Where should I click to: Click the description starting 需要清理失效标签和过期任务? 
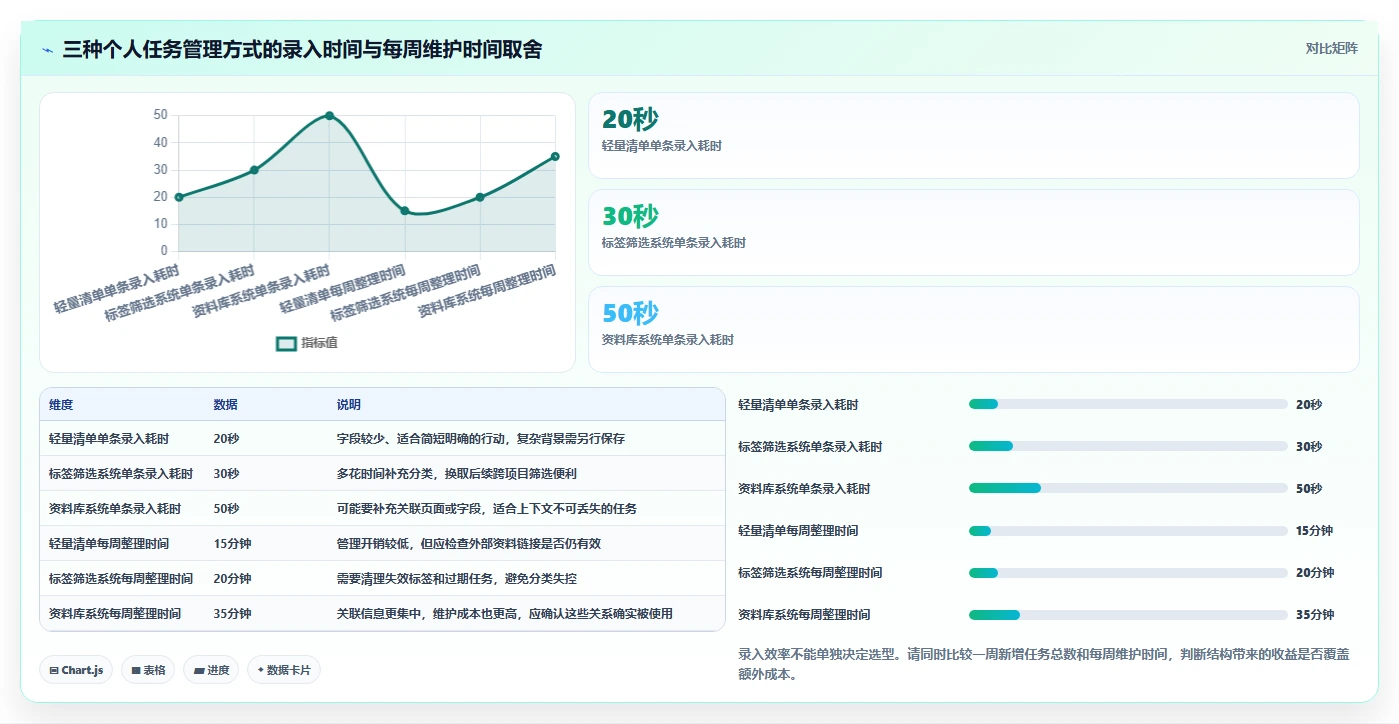click(457, 579)
